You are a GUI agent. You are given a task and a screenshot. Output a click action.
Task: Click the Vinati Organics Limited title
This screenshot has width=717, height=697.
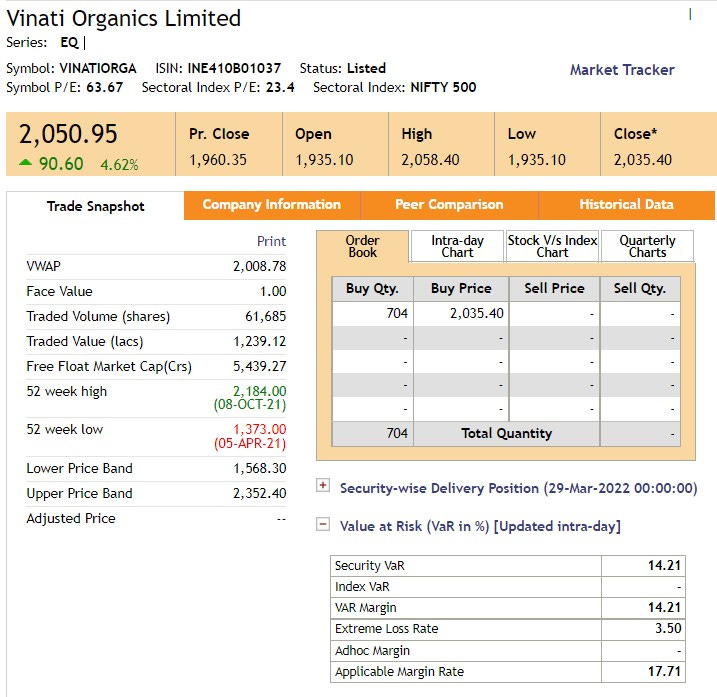click(123, 19)
